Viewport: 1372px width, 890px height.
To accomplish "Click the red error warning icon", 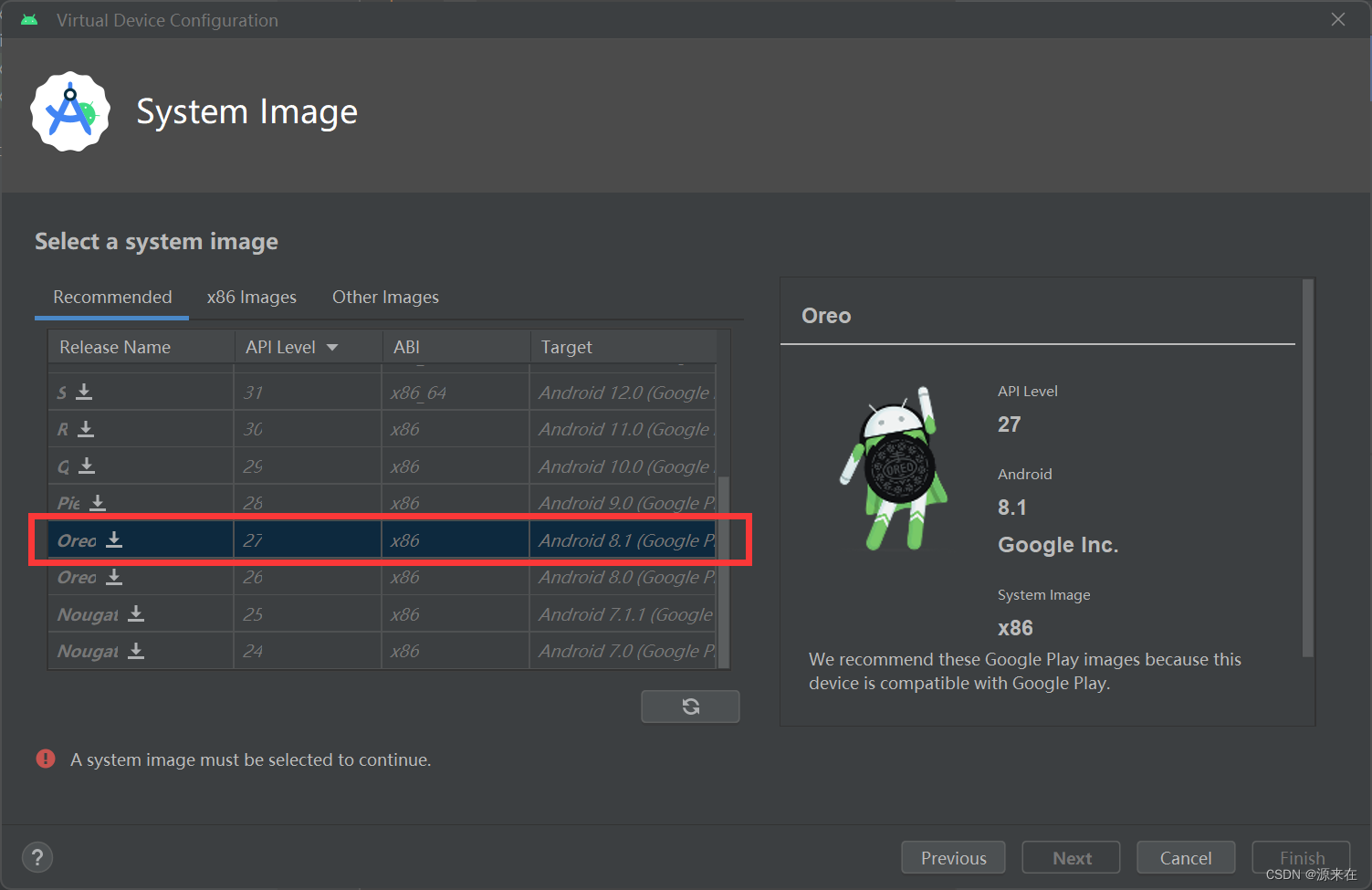I will 46,759.
